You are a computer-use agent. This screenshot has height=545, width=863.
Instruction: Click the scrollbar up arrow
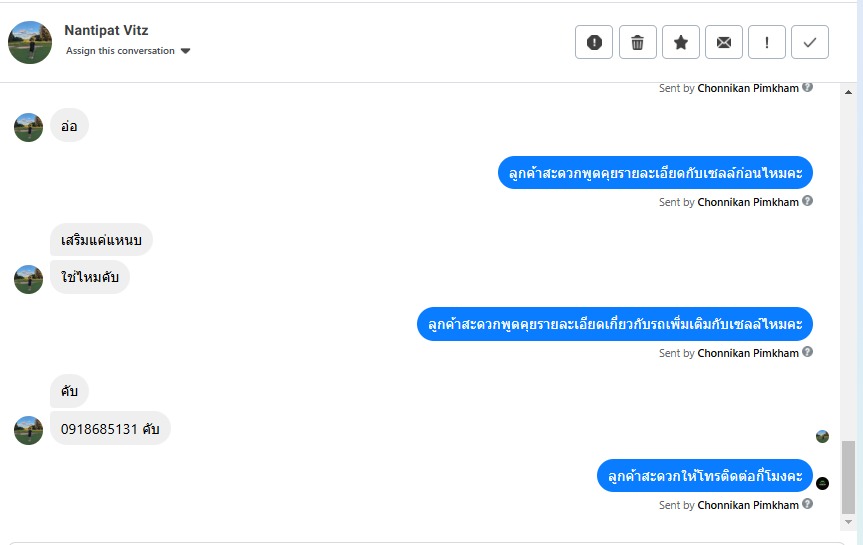[849, 92]
